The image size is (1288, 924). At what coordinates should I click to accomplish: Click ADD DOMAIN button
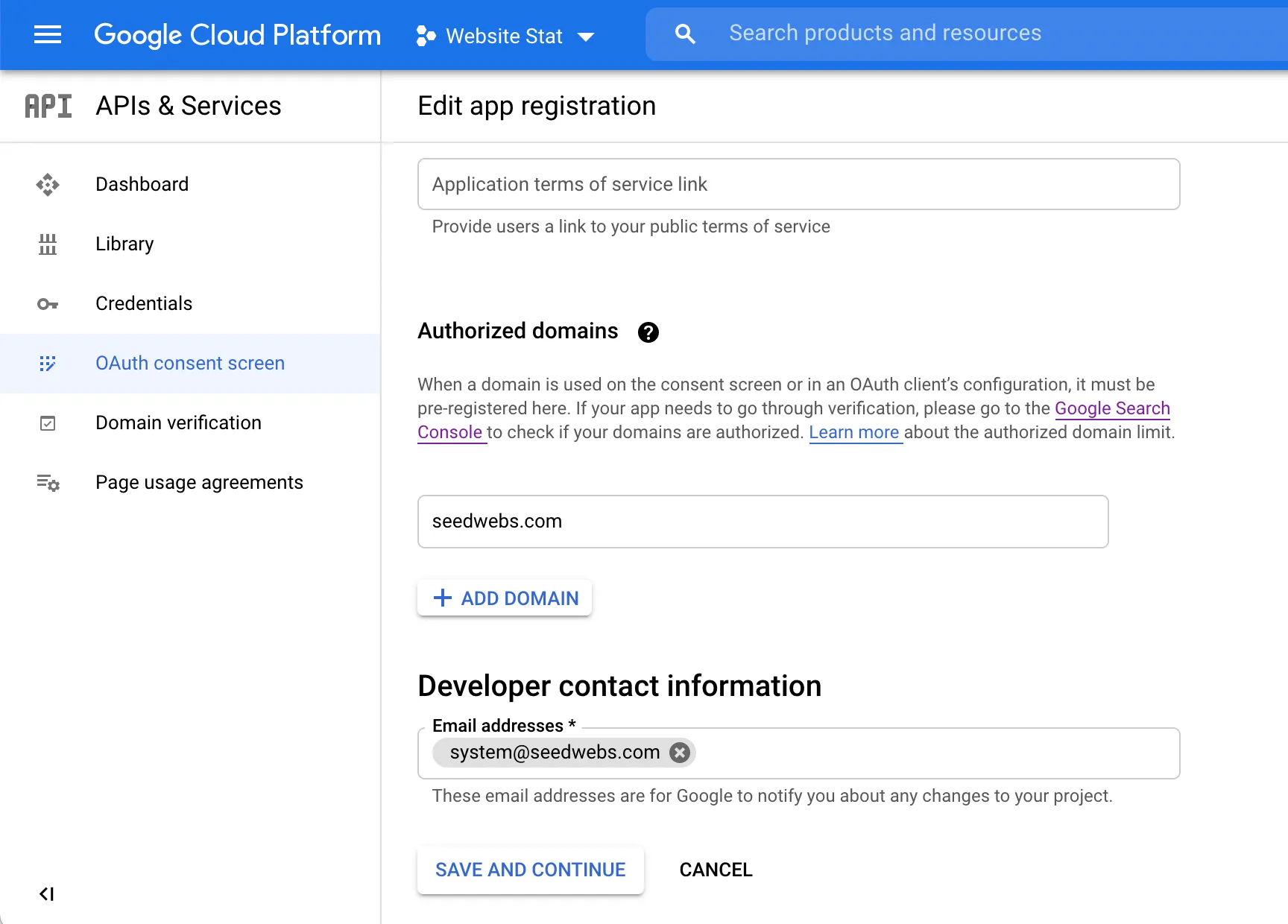pyautogui.click(x=504, y=598)
